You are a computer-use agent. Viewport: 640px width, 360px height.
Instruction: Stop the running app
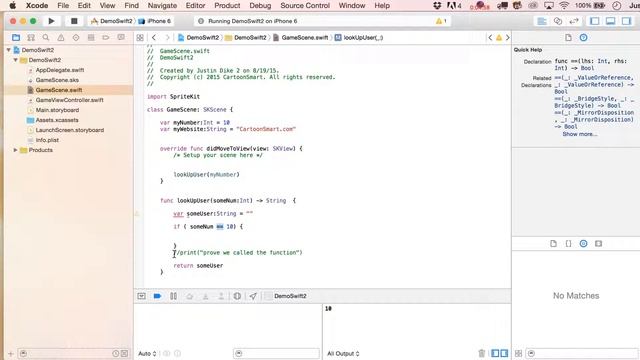tap(74, 21)
